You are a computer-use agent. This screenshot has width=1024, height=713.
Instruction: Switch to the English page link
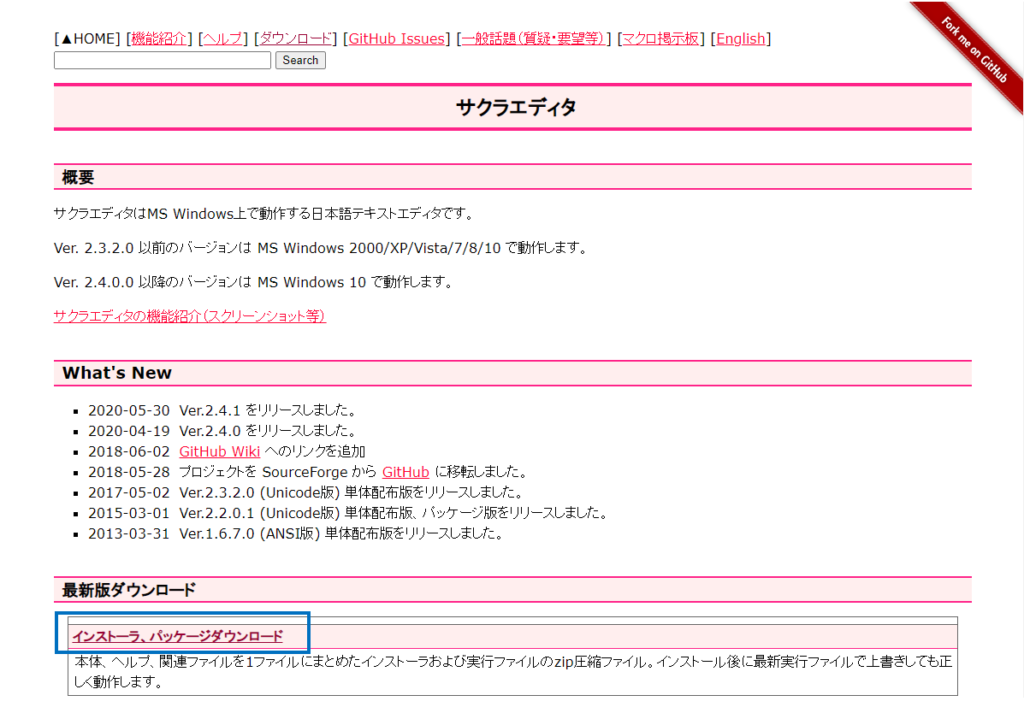pos(741,39)
